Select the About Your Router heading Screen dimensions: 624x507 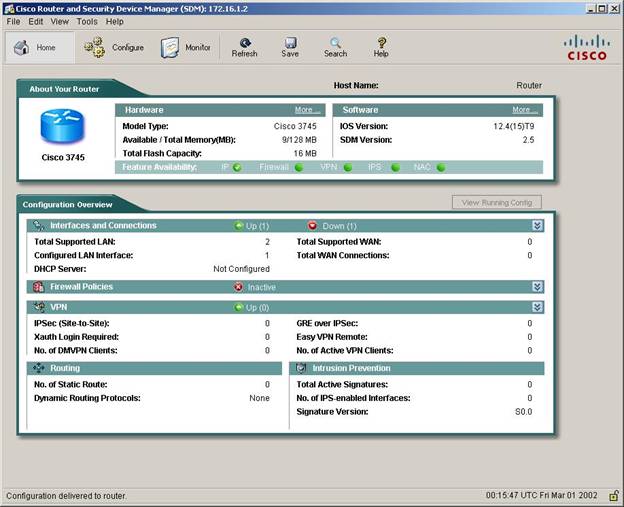(x=64, y=89)
